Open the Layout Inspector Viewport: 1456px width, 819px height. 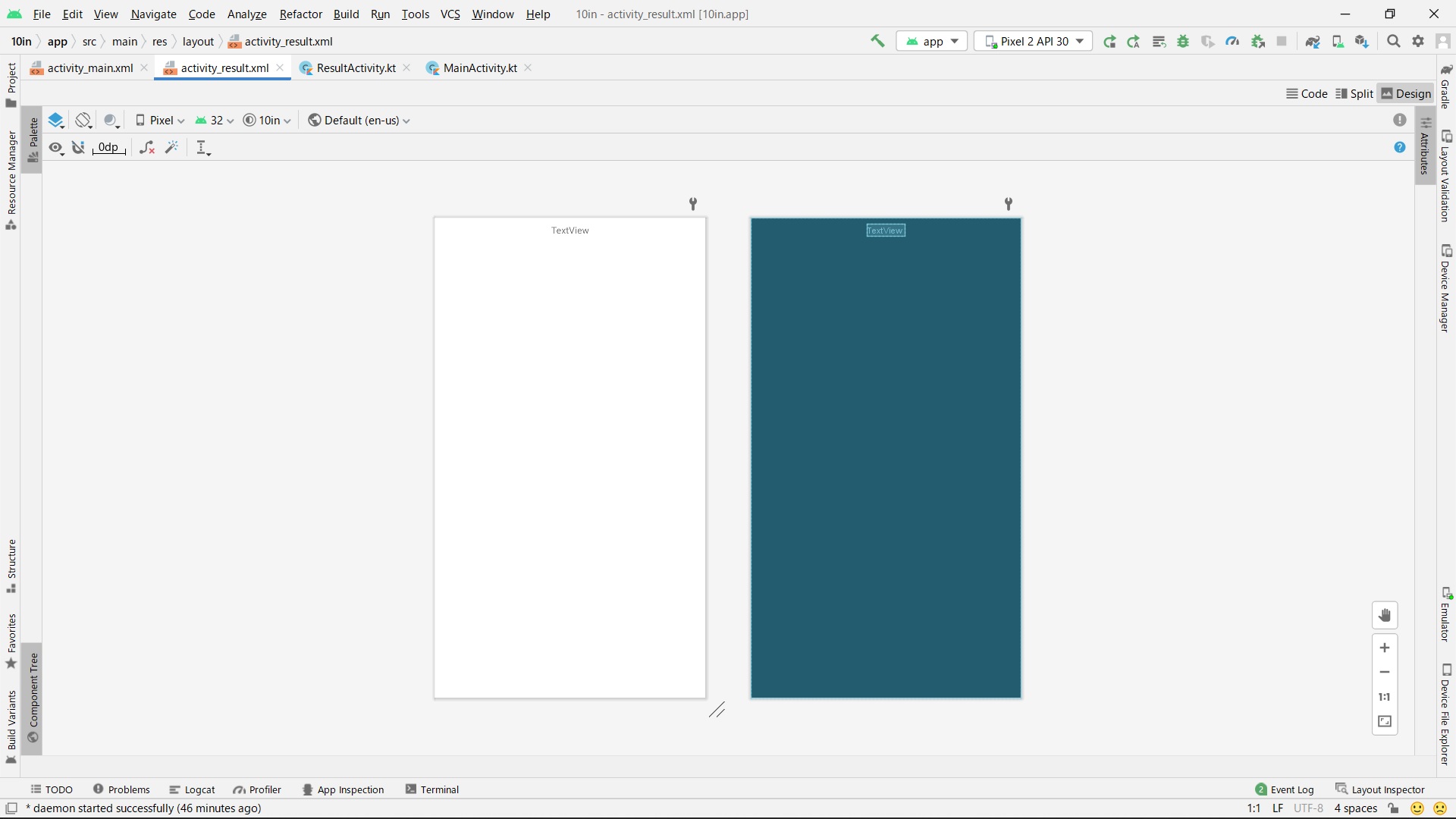(1380, 789)
